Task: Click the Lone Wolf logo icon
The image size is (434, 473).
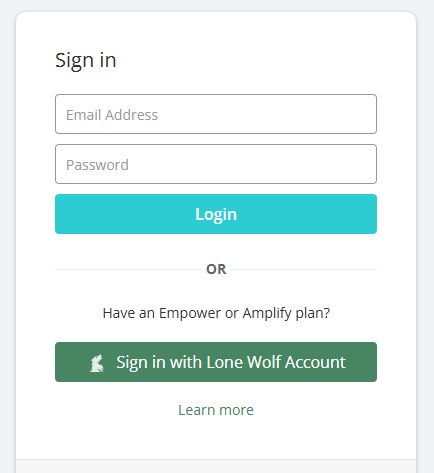Action: point(97,363)
